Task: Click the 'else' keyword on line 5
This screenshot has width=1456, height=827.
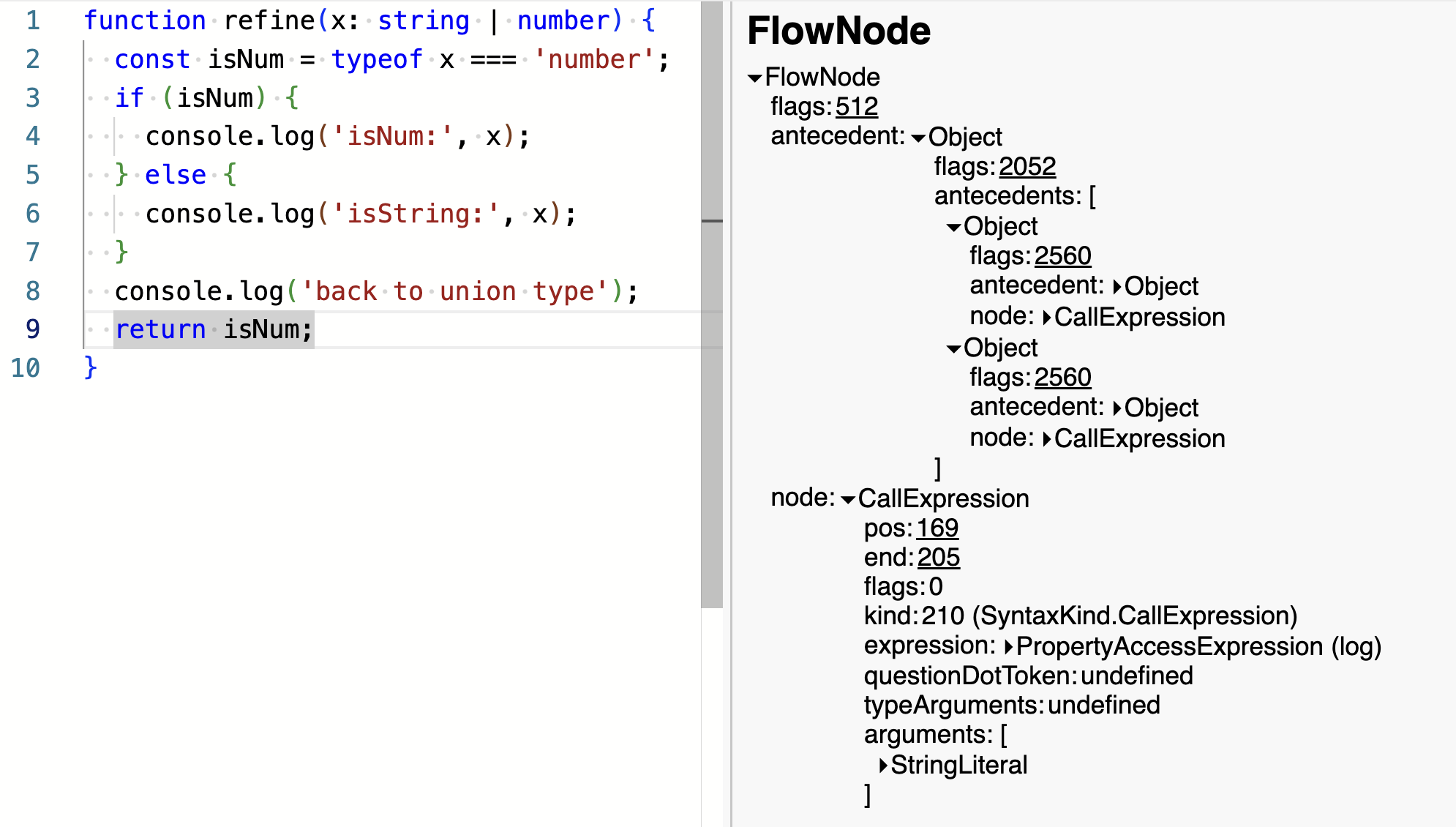Action: point(176,175)
